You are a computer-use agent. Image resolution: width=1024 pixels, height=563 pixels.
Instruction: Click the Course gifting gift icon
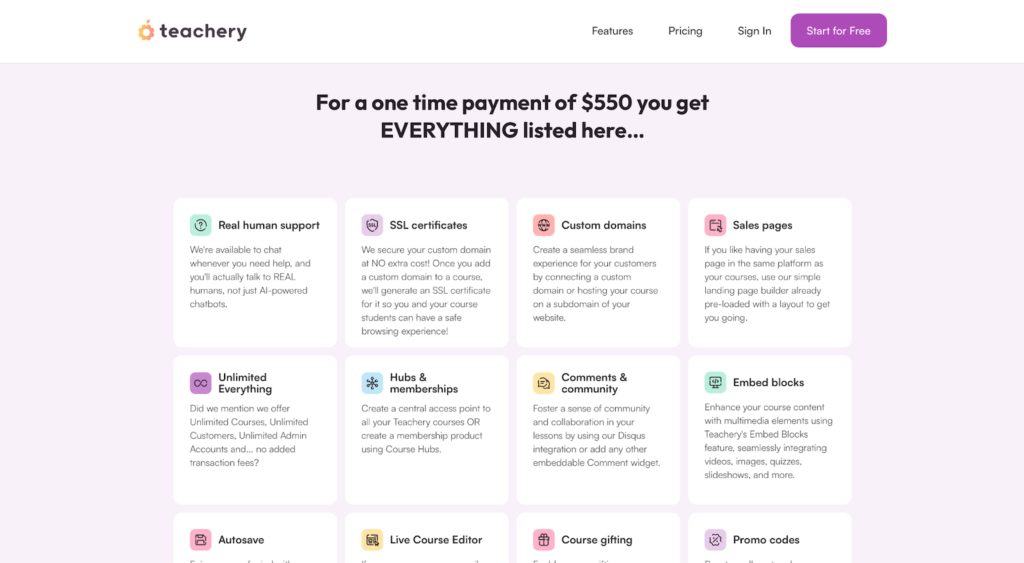(543, 540)
